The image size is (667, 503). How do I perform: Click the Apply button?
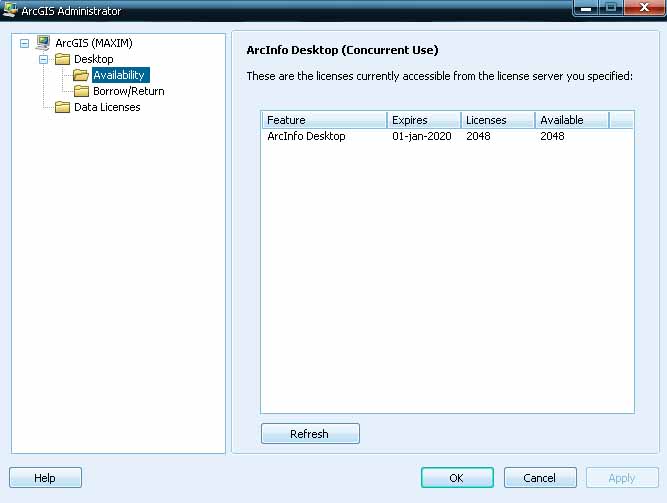coord(622,477)
